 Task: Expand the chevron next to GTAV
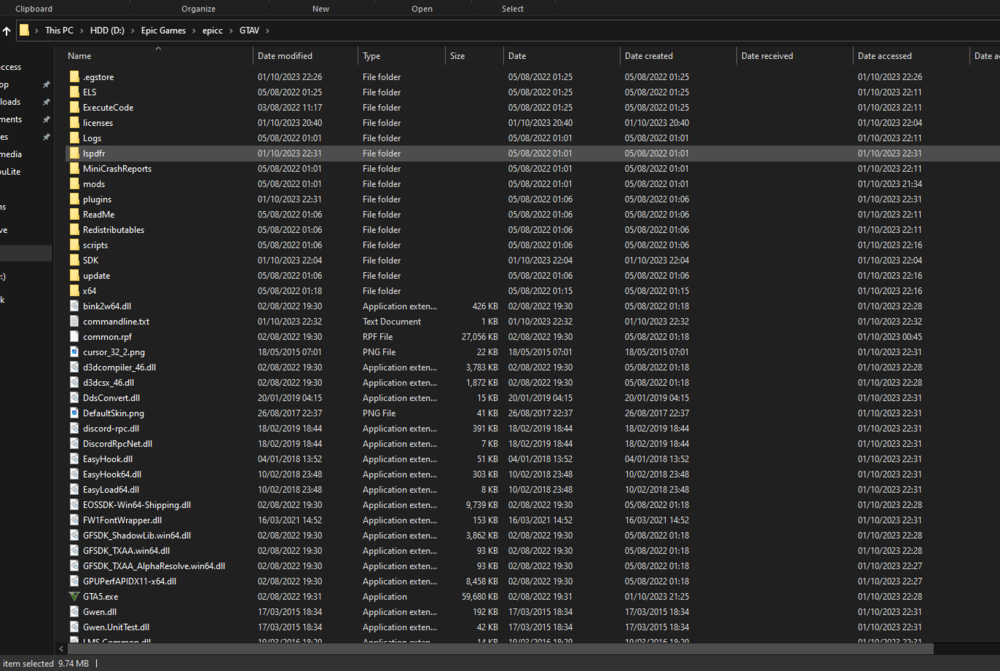(x=266, y=29)
